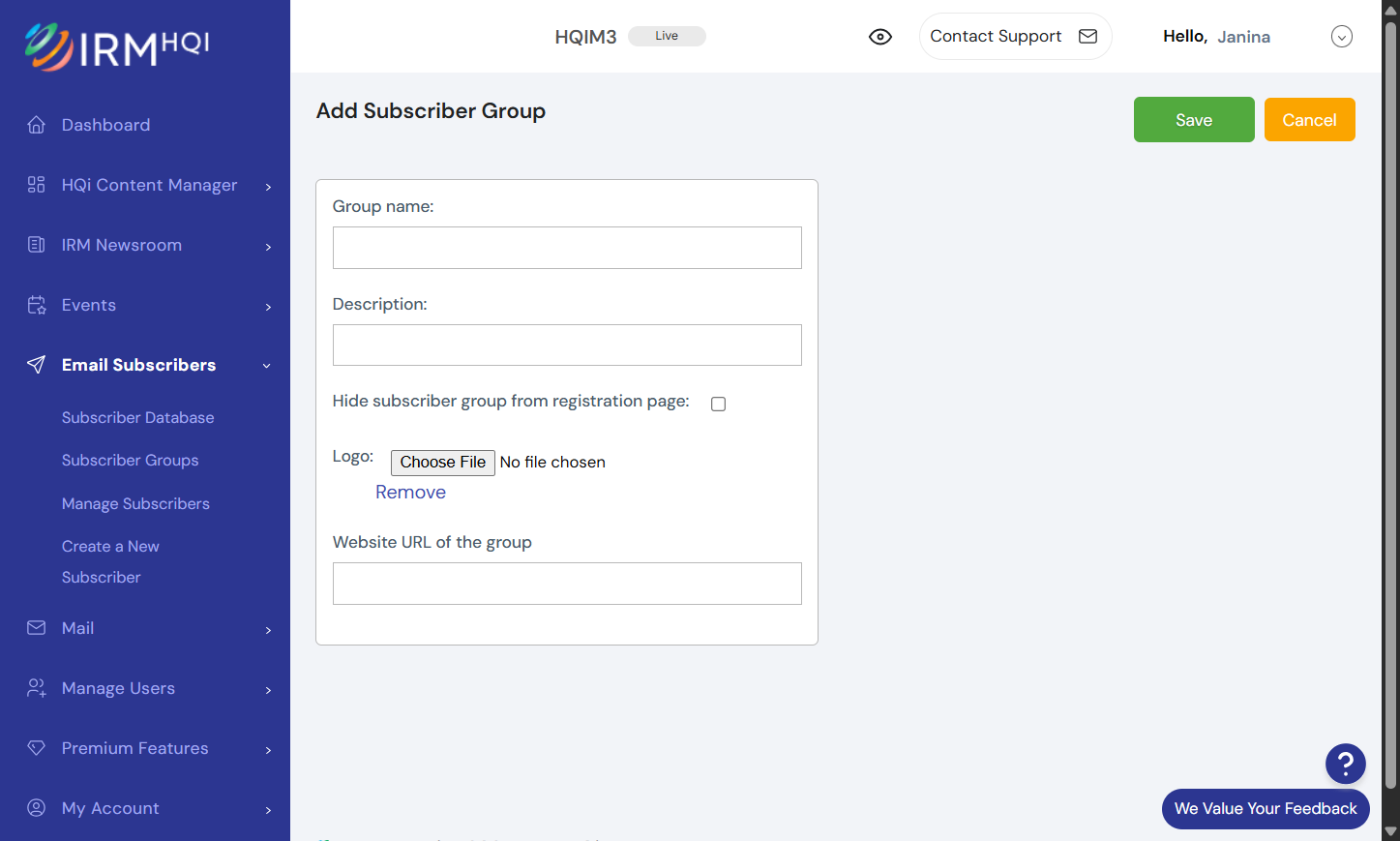Go to Subscriber Groups
The height and width of the screenshot is (841, 1400).
131,461
